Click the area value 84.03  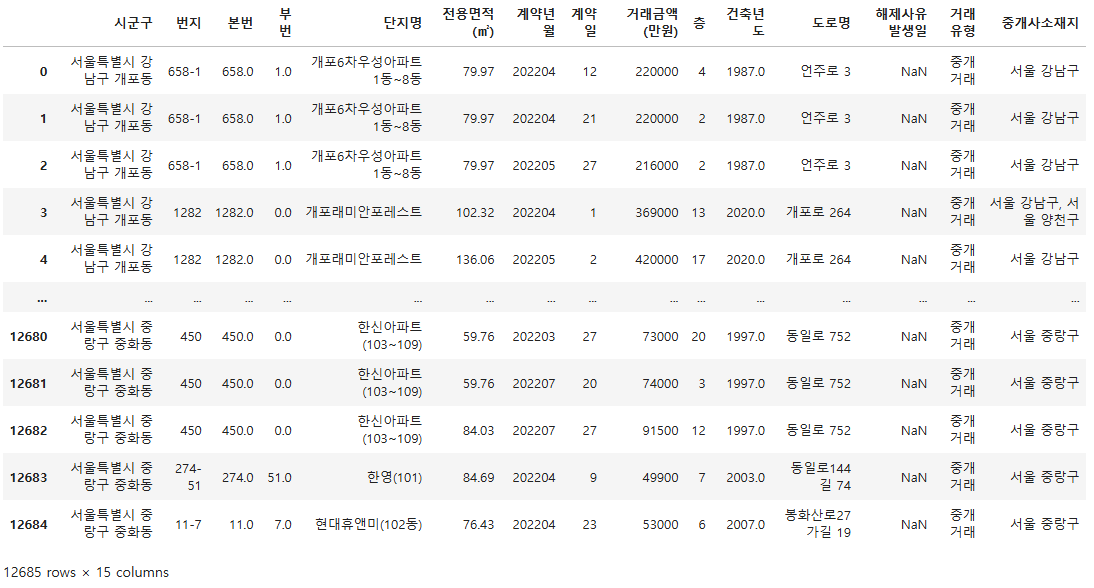click(479, 430)
